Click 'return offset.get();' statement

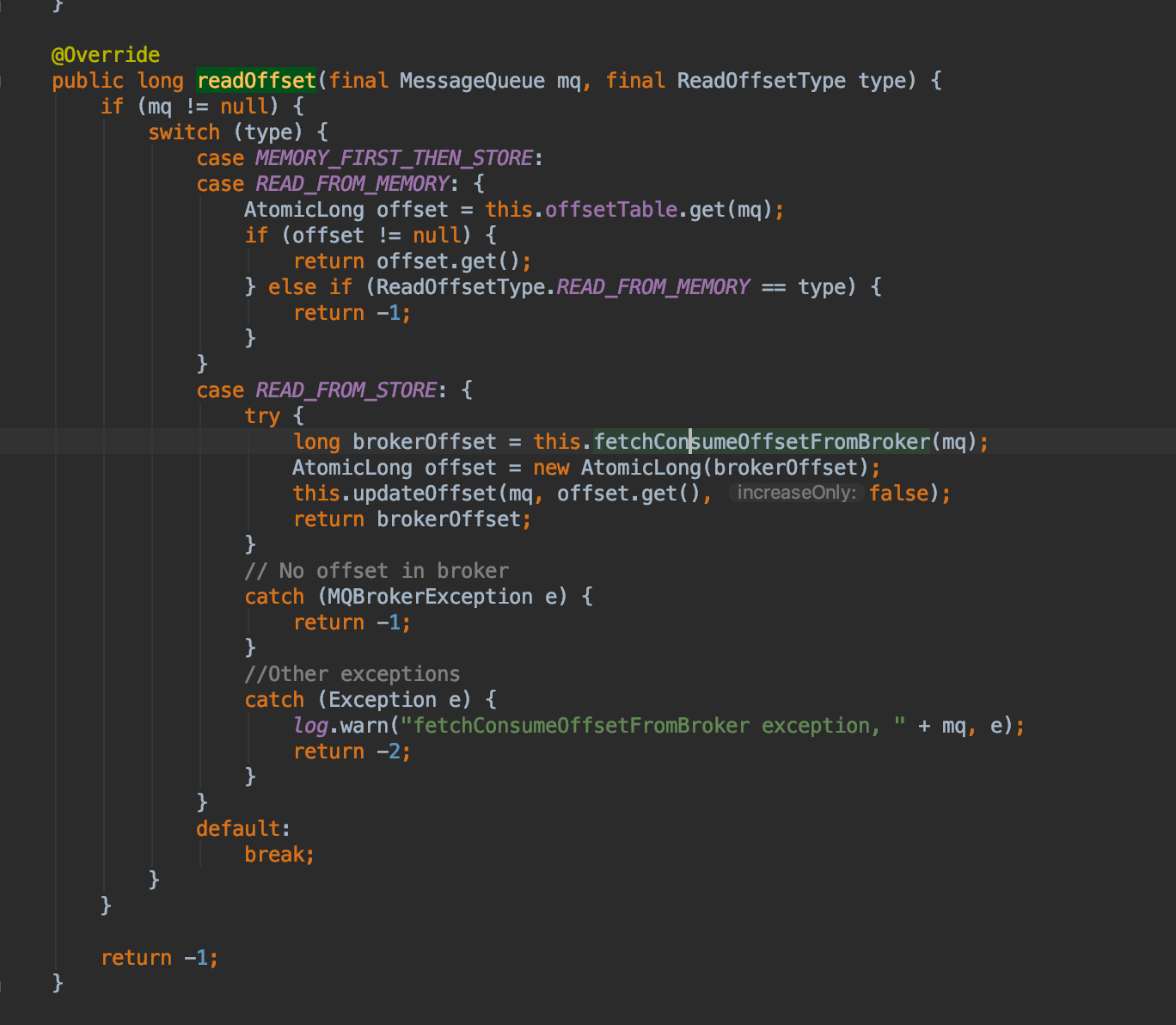point(413,261)
